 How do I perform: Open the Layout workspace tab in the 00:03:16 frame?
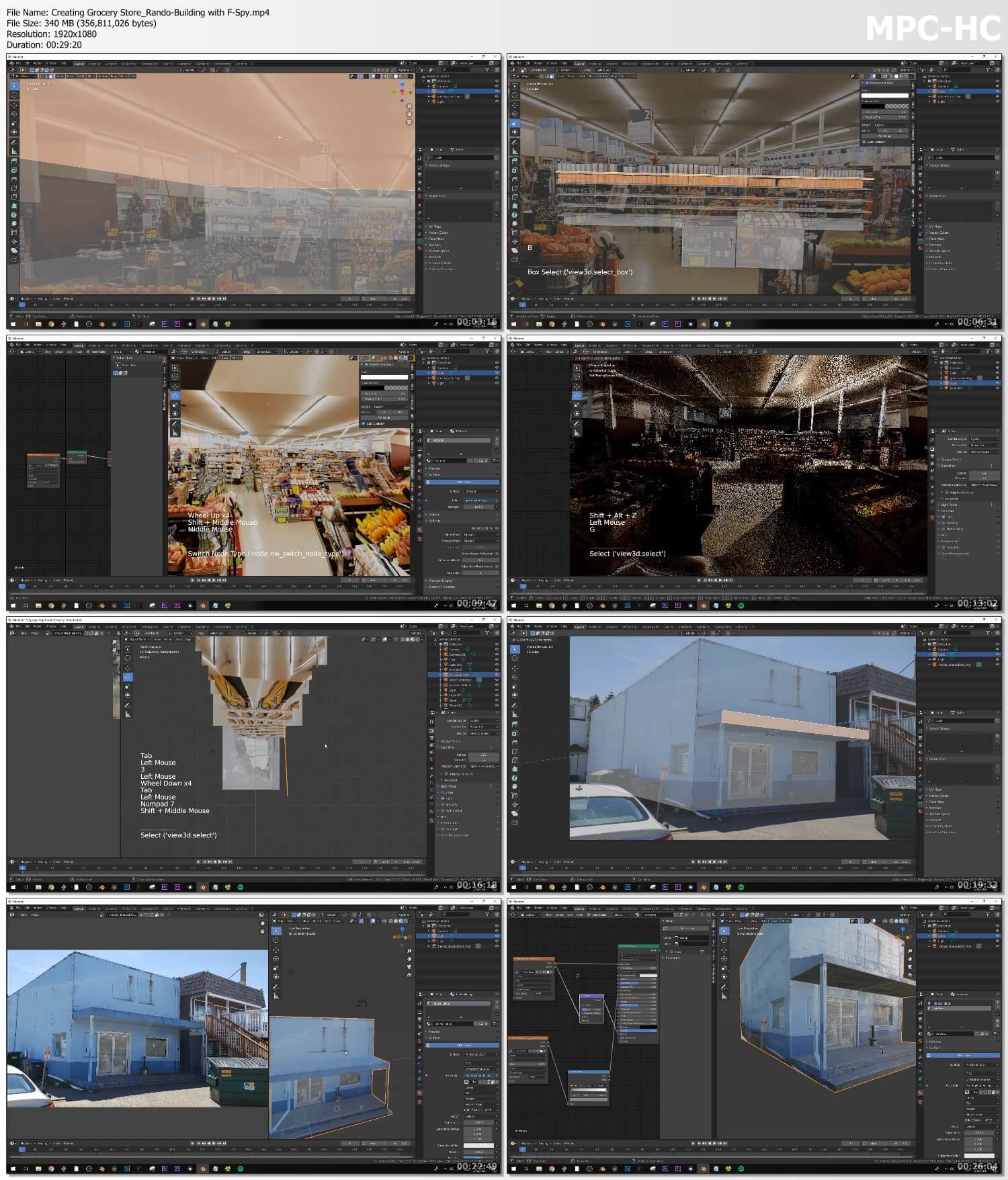coord(79,64)
